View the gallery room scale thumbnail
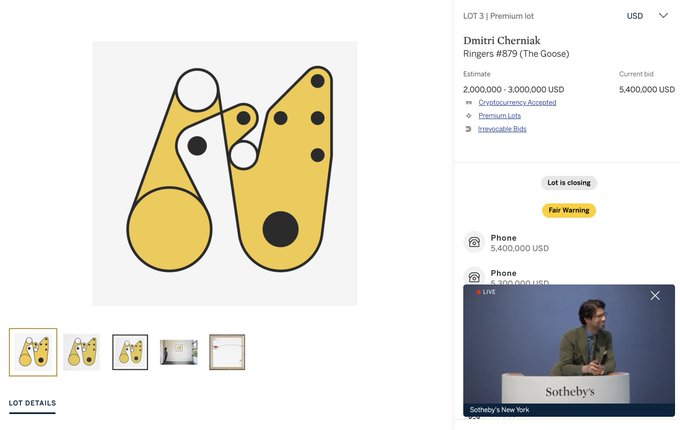This screenshot has height=430, width=680. point(179,352)
